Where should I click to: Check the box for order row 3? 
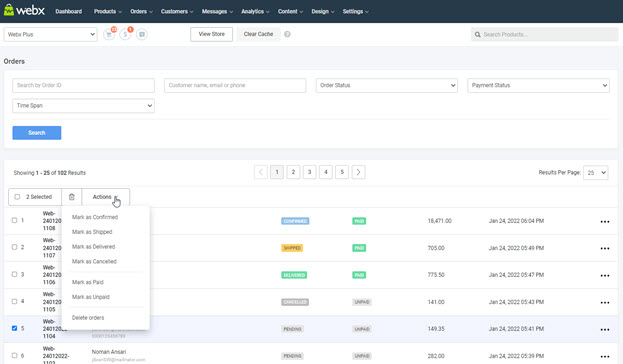pos(14,274)
